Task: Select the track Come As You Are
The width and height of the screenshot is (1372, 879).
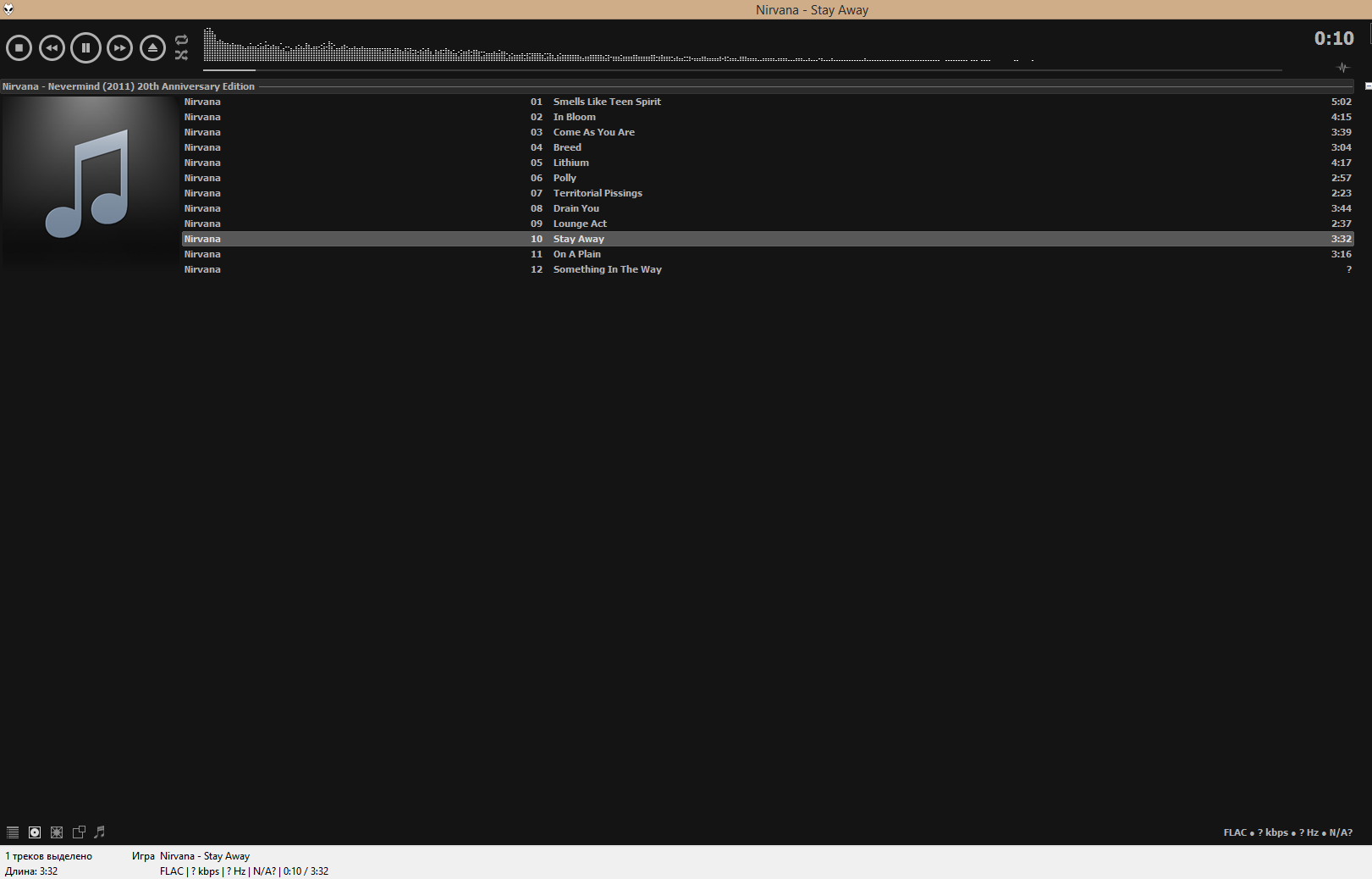Action: [x=593, y=132]
